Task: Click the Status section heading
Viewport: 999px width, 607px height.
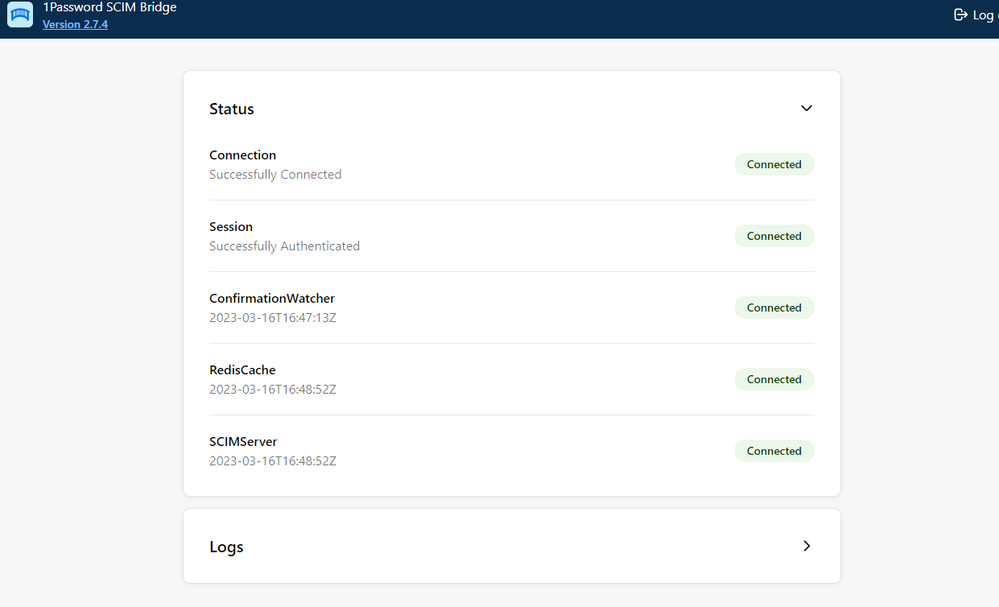Action: (x=231, y=109)
